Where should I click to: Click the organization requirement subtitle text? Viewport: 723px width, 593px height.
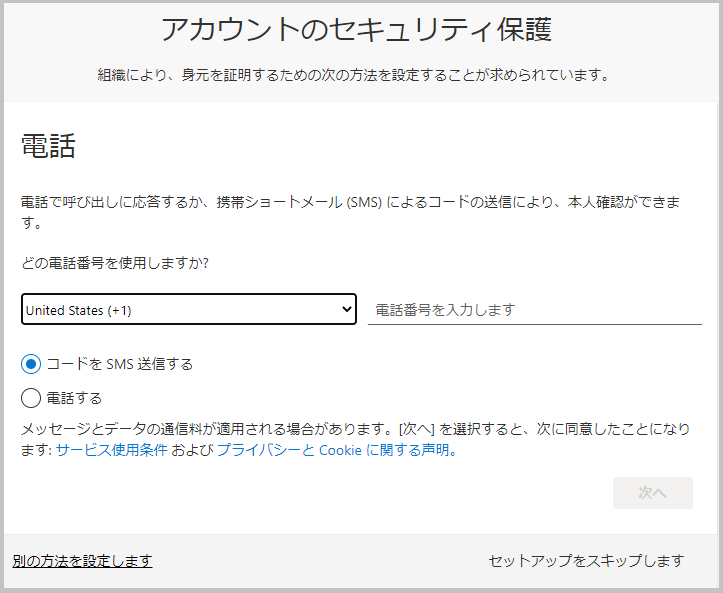coord(353,75)
